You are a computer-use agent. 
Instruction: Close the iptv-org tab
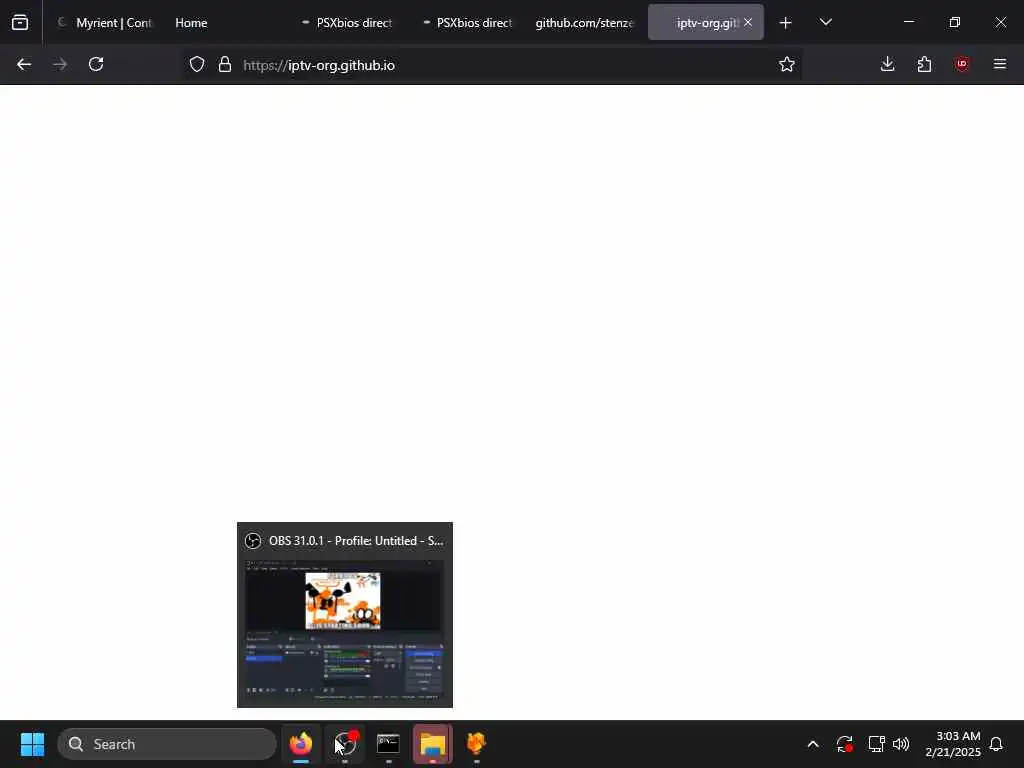[748, 23]
